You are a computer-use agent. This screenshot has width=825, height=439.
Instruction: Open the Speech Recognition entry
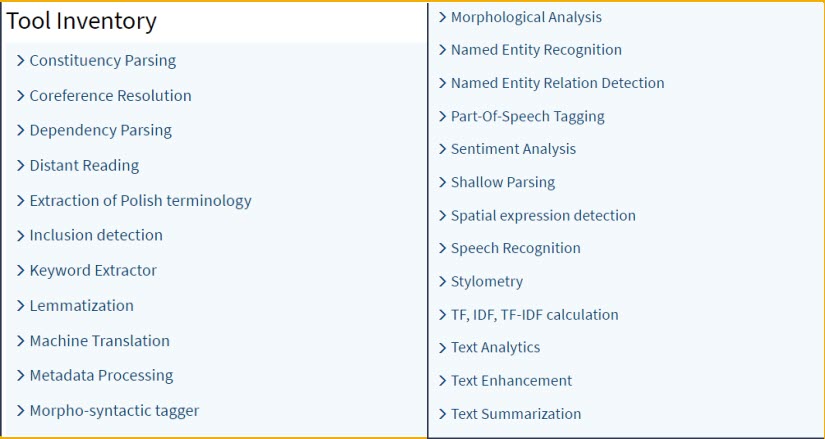[x=515, y=249]
